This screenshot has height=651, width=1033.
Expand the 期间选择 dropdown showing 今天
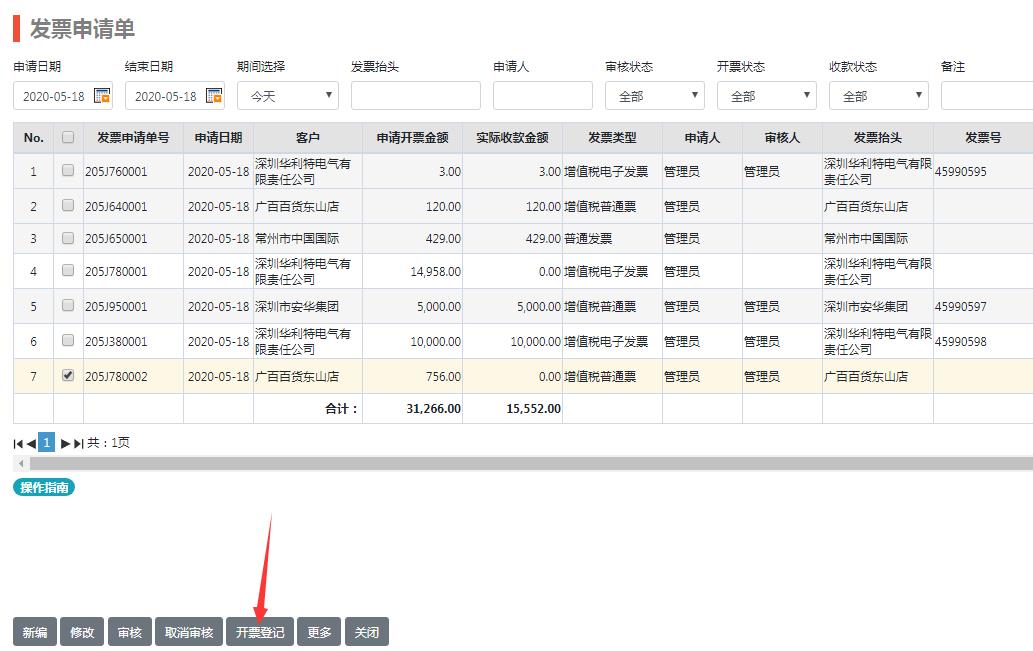[x=288, y=96]
